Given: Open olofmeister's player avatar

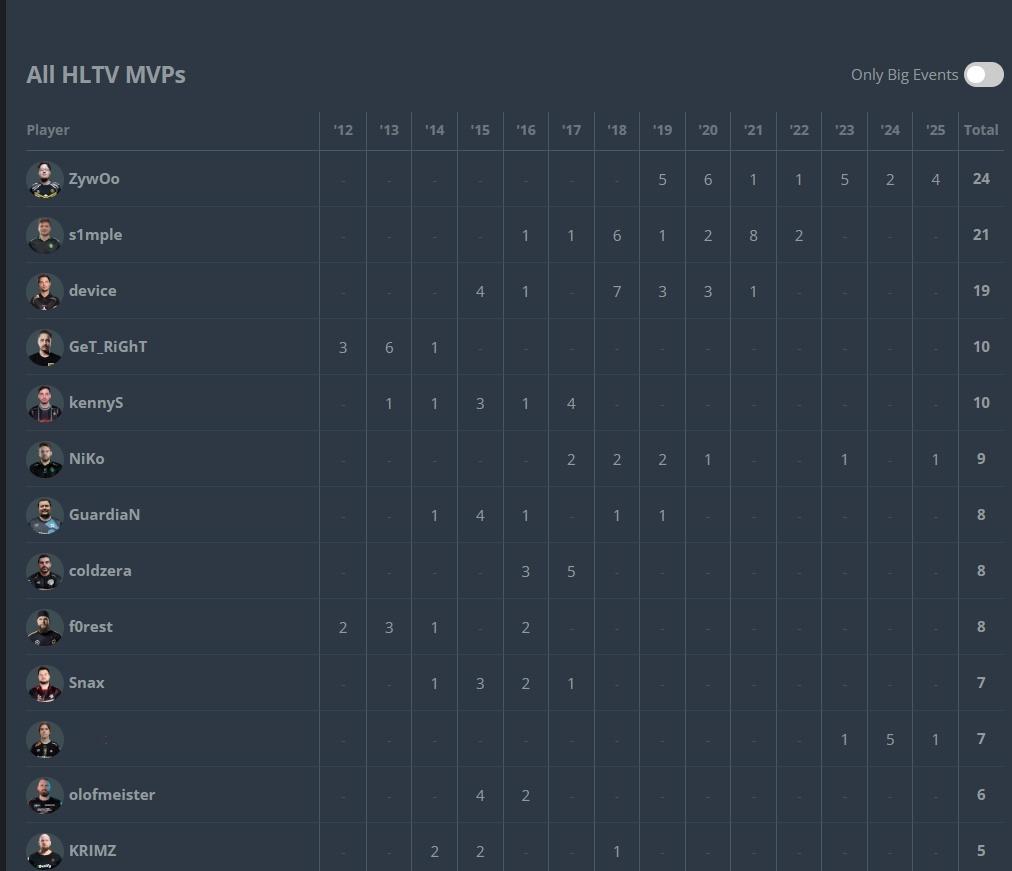Looking at the screenshot, I should [x=45, y=796].
